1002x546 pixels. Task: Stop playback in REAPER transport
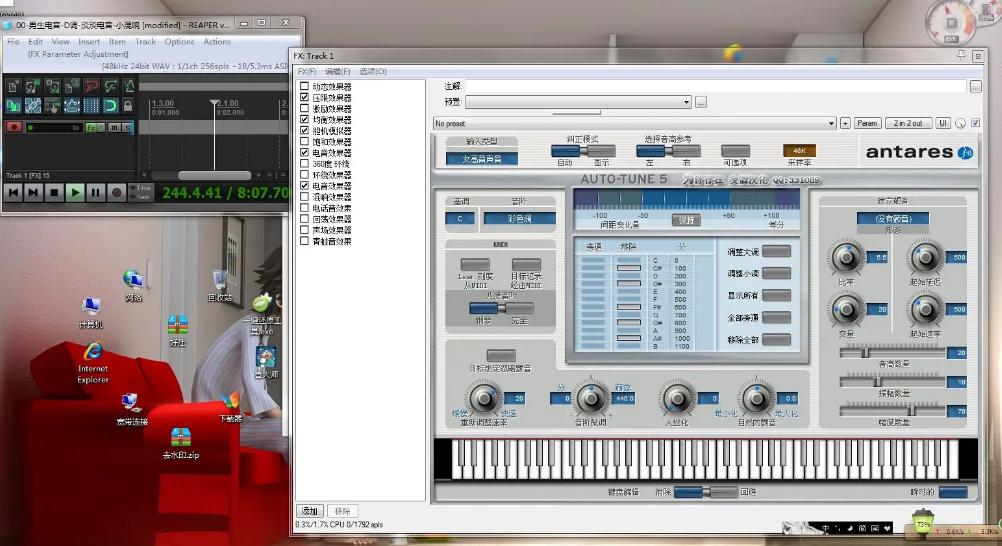click(54, 192)
